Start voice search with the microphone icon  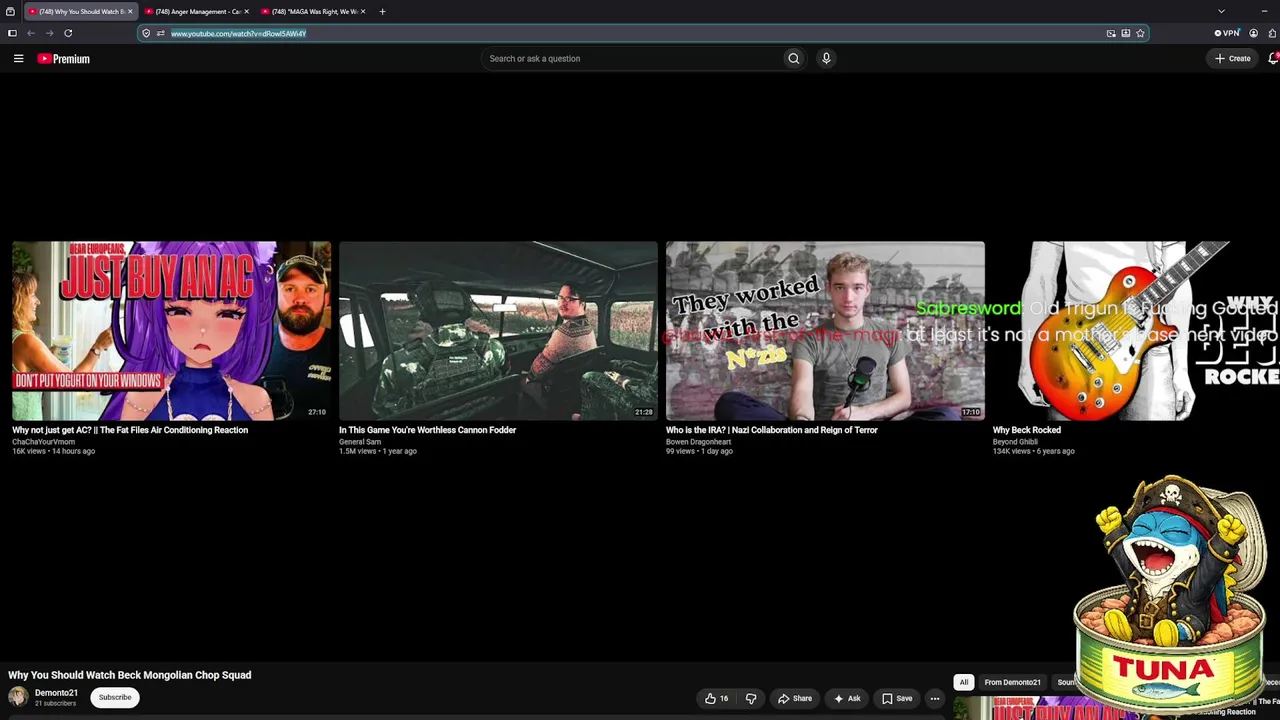click(x=826, y=58)
